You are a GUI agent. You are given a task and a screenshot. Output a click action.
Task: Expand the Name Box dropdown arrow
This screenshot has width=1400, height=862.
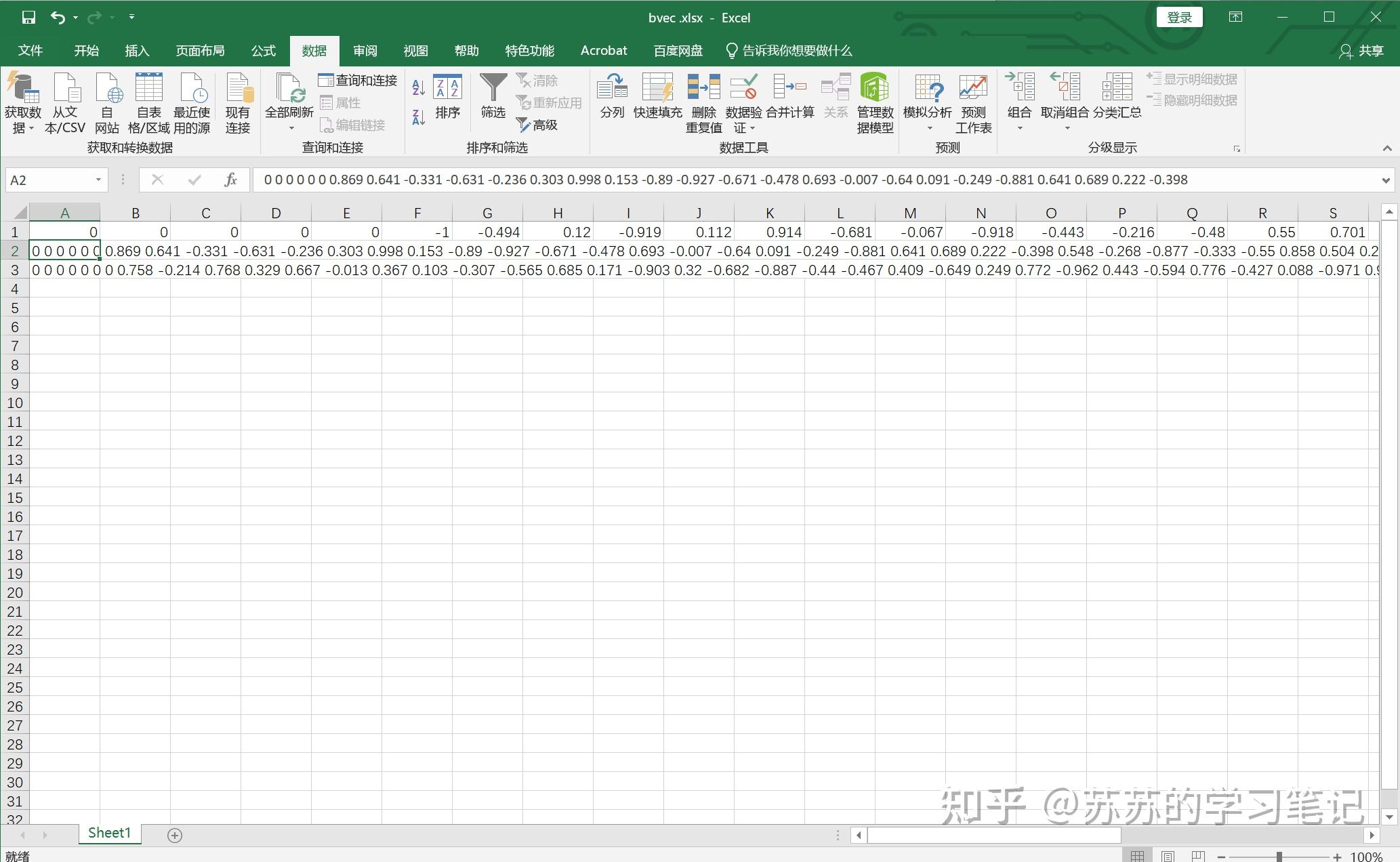click(x=98, y=180)
